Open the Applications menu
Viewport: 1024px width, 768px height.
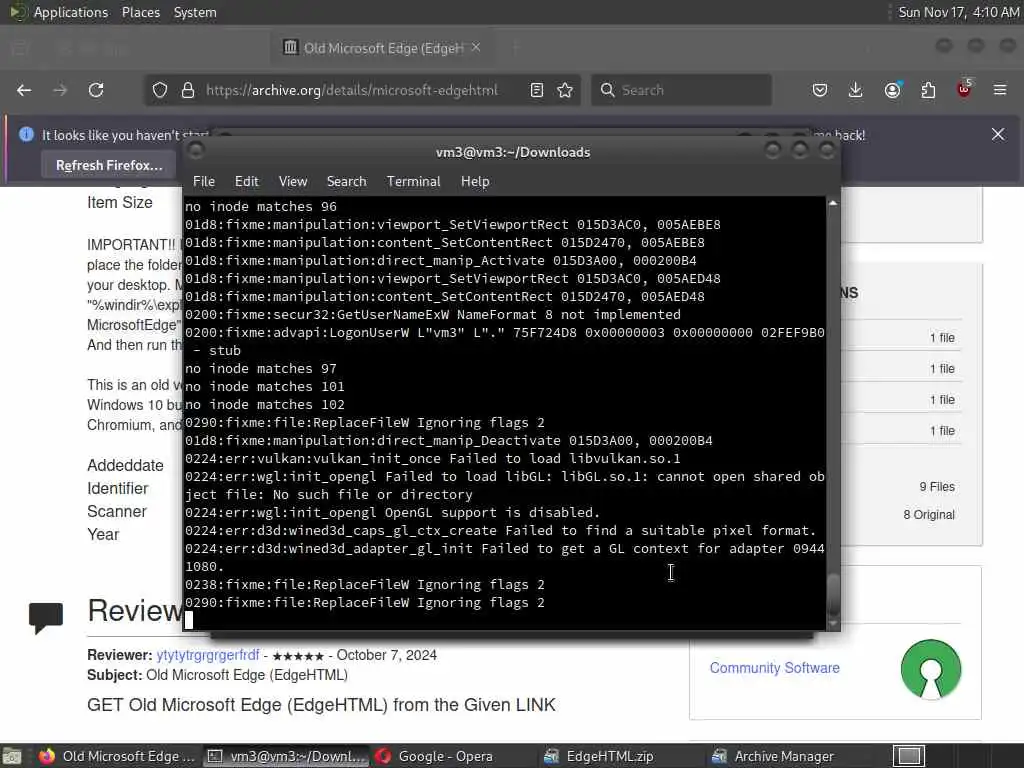tap(71, 12)
